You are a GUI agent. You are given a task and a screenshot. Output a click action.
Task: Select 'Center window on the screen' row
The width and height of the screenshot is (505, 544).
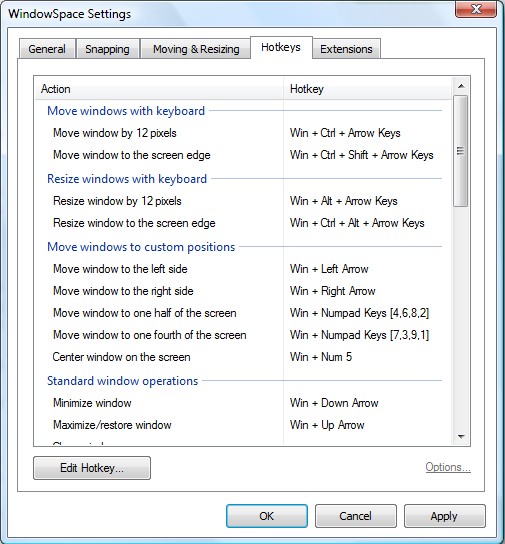pyautogui.click(x=243, y=357)
